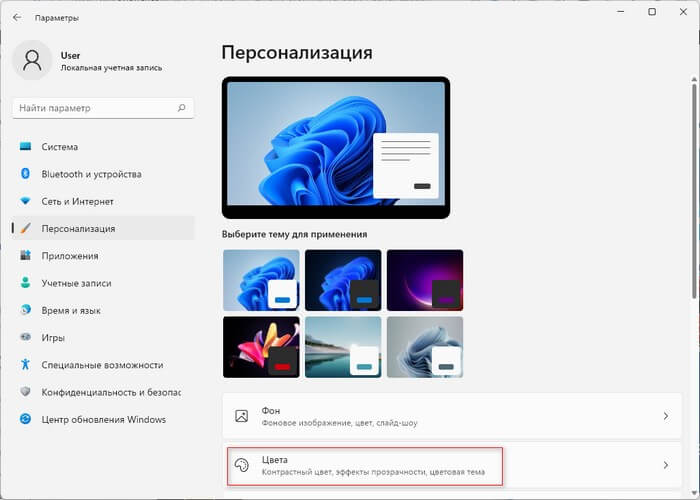This screenshot has height=500, width=700.
Task: Open Конфиденциальность и безопасность settings
Action: tap(103, 392)
